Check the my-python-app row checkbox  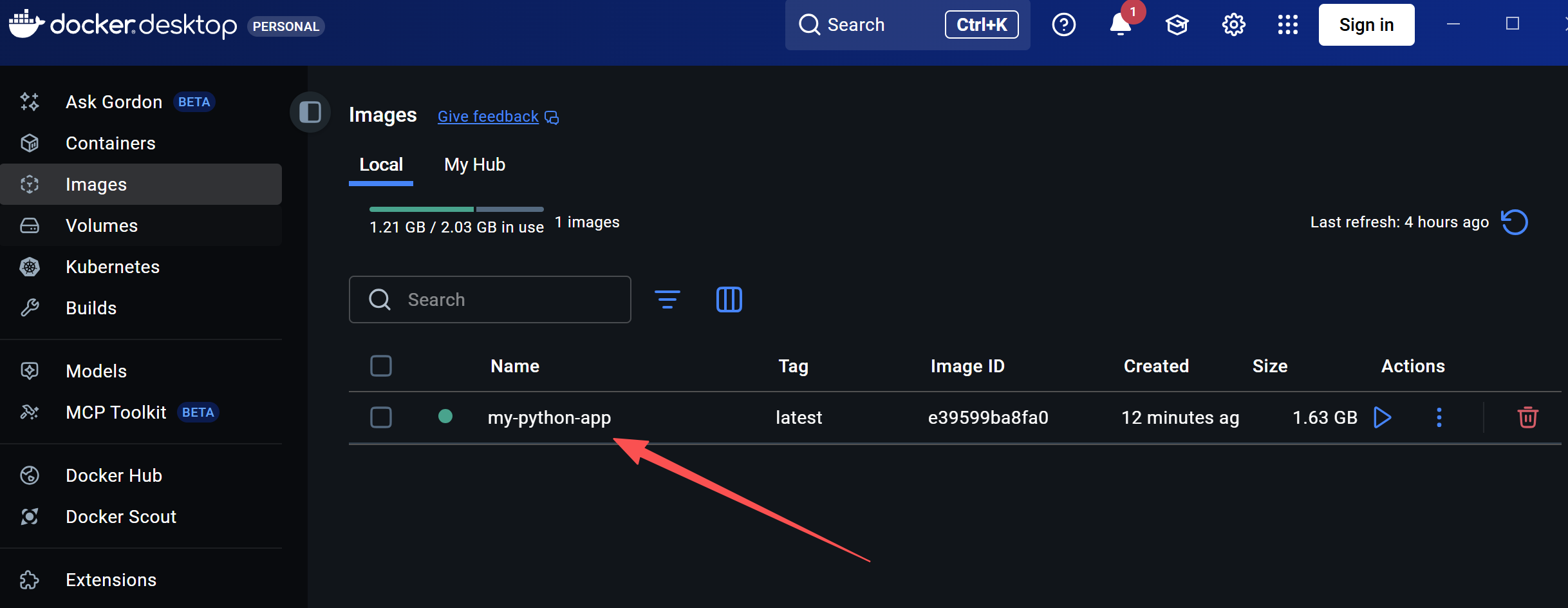[381, 417]
